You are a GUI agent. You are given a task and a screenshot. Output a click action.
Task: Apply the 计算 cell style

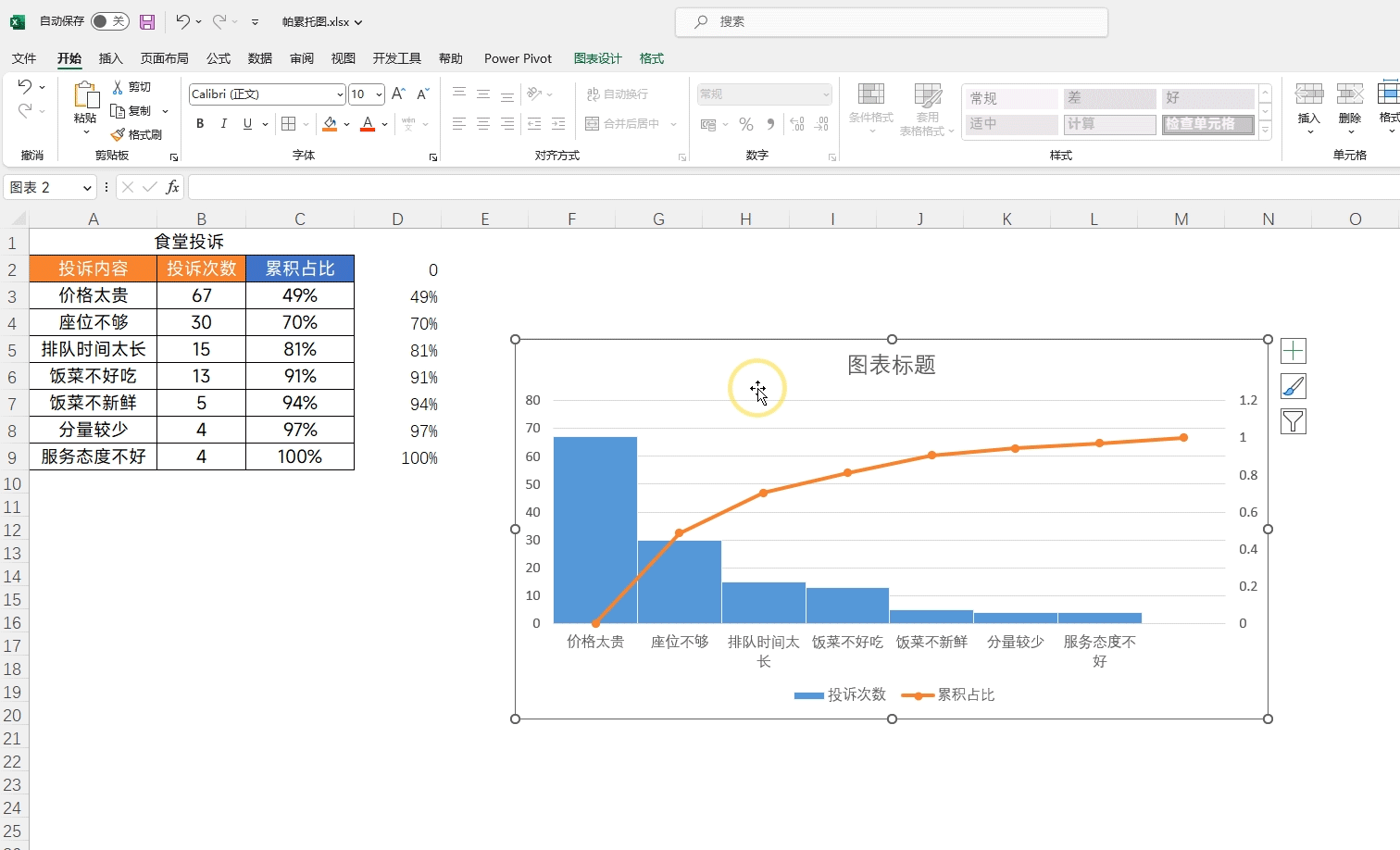1109,124
